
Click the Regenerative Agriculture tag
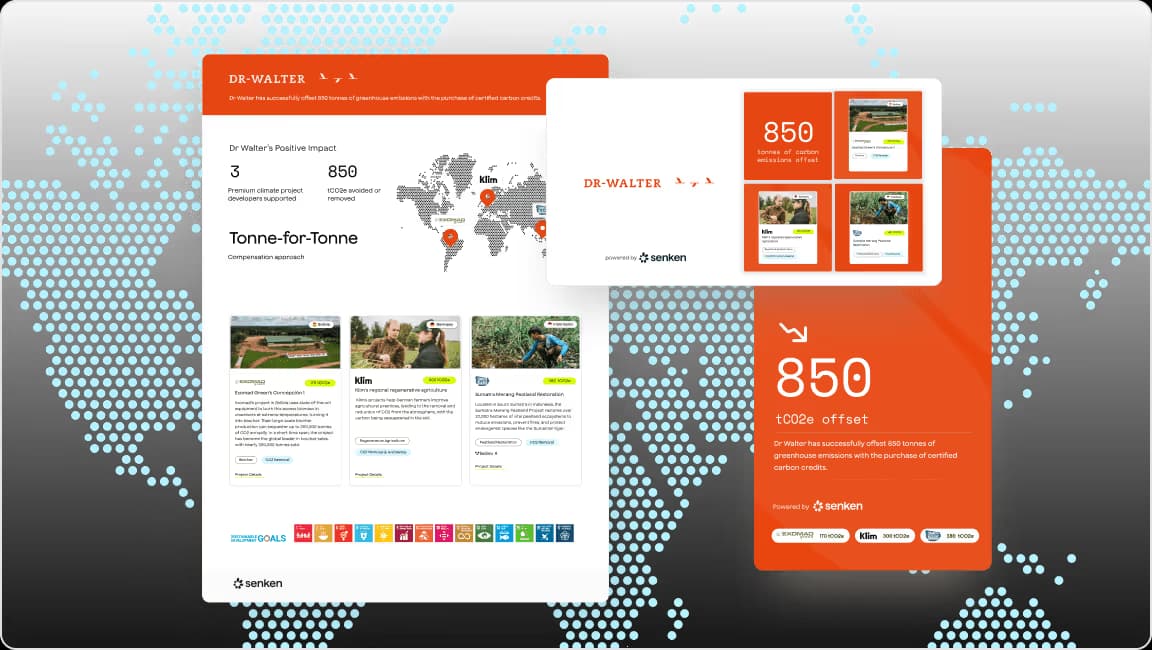click(x=382, y=441)
